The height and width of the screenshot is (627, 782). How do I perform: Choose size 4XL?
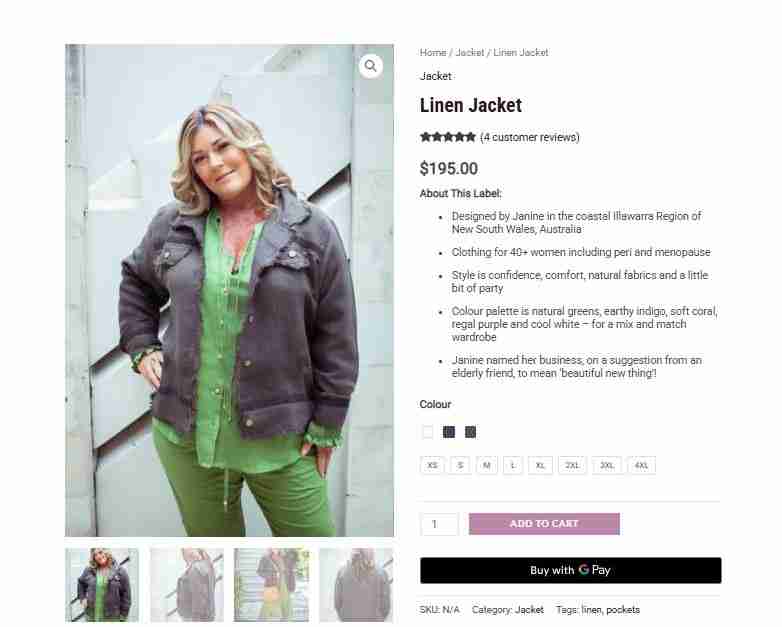(641, 465)
